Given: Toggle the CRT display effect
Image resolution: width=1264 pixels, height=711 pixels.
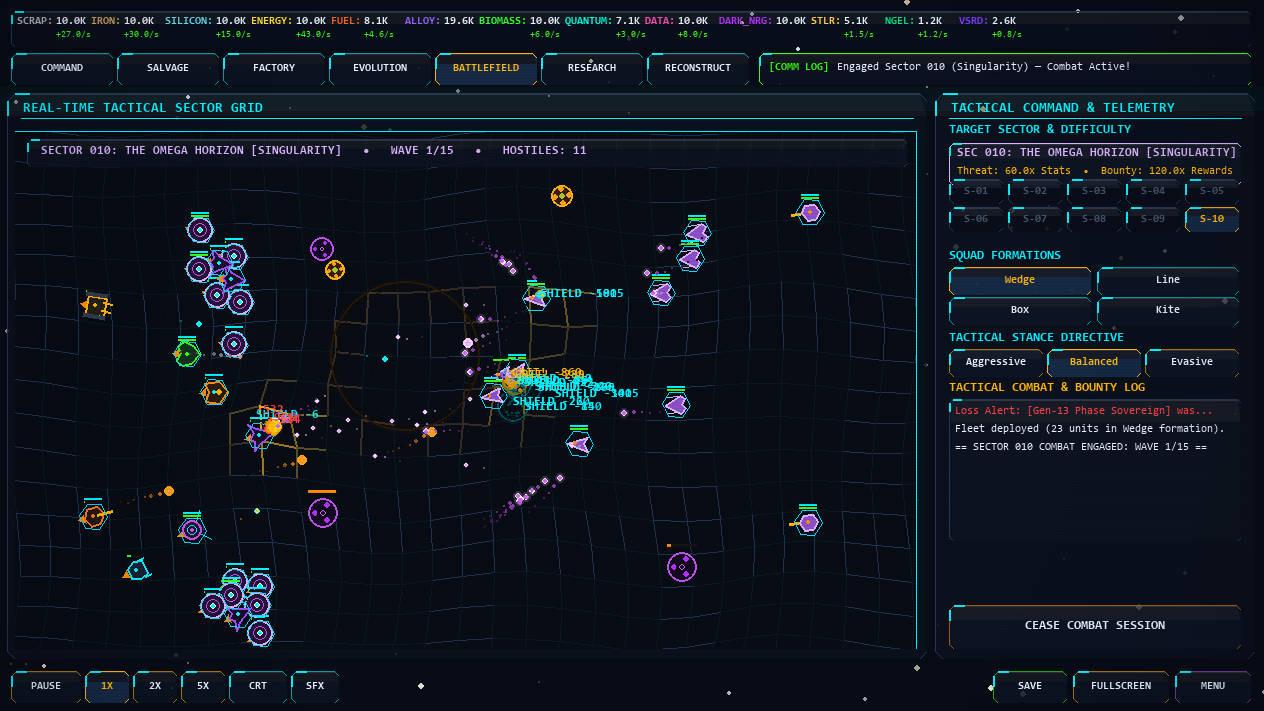Looking at the screenshot, I should click(258, 686).
